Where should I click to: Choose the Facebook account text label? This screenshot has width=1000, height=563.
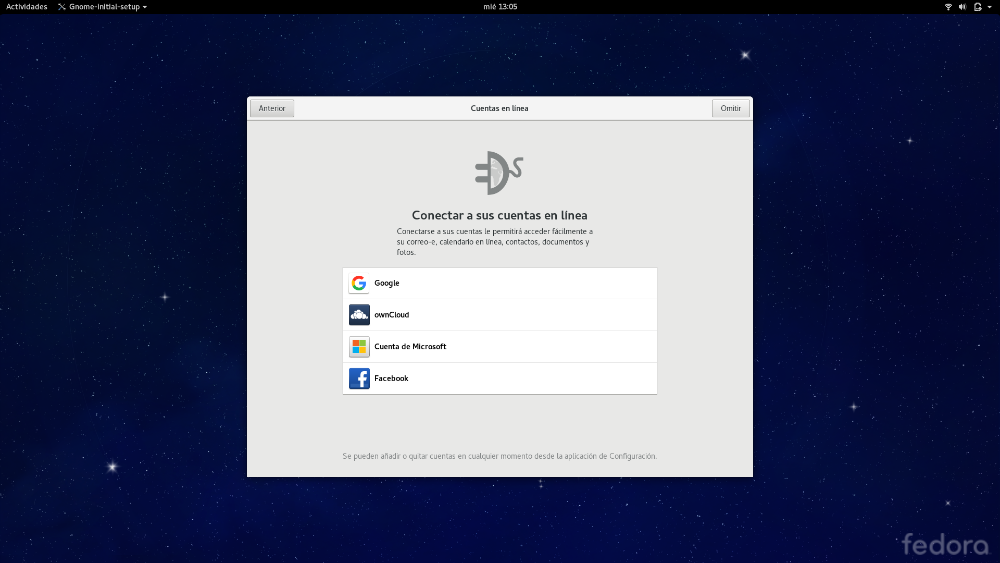(391, 379)
